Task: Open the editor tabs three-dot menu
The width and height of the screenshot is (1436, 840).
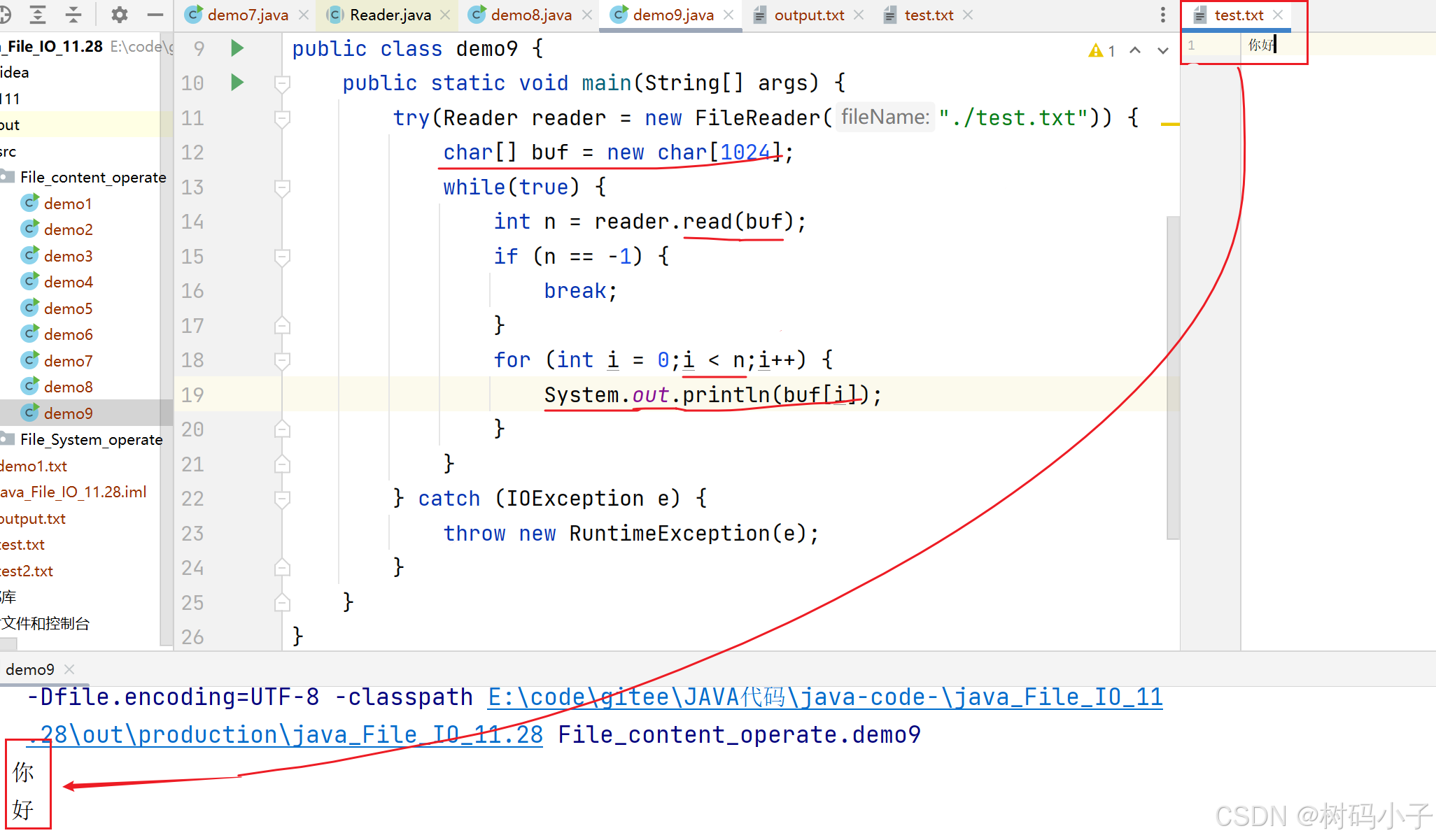Action: [x=1162, y=15]
